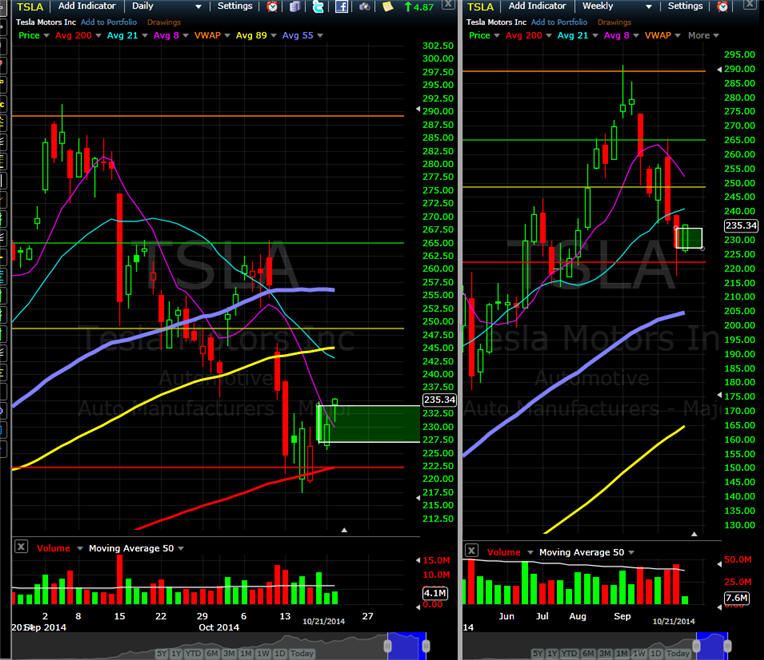764x660 pixels.
Task: Click the camera snapshot icon
Action: [x=364, y=6]
